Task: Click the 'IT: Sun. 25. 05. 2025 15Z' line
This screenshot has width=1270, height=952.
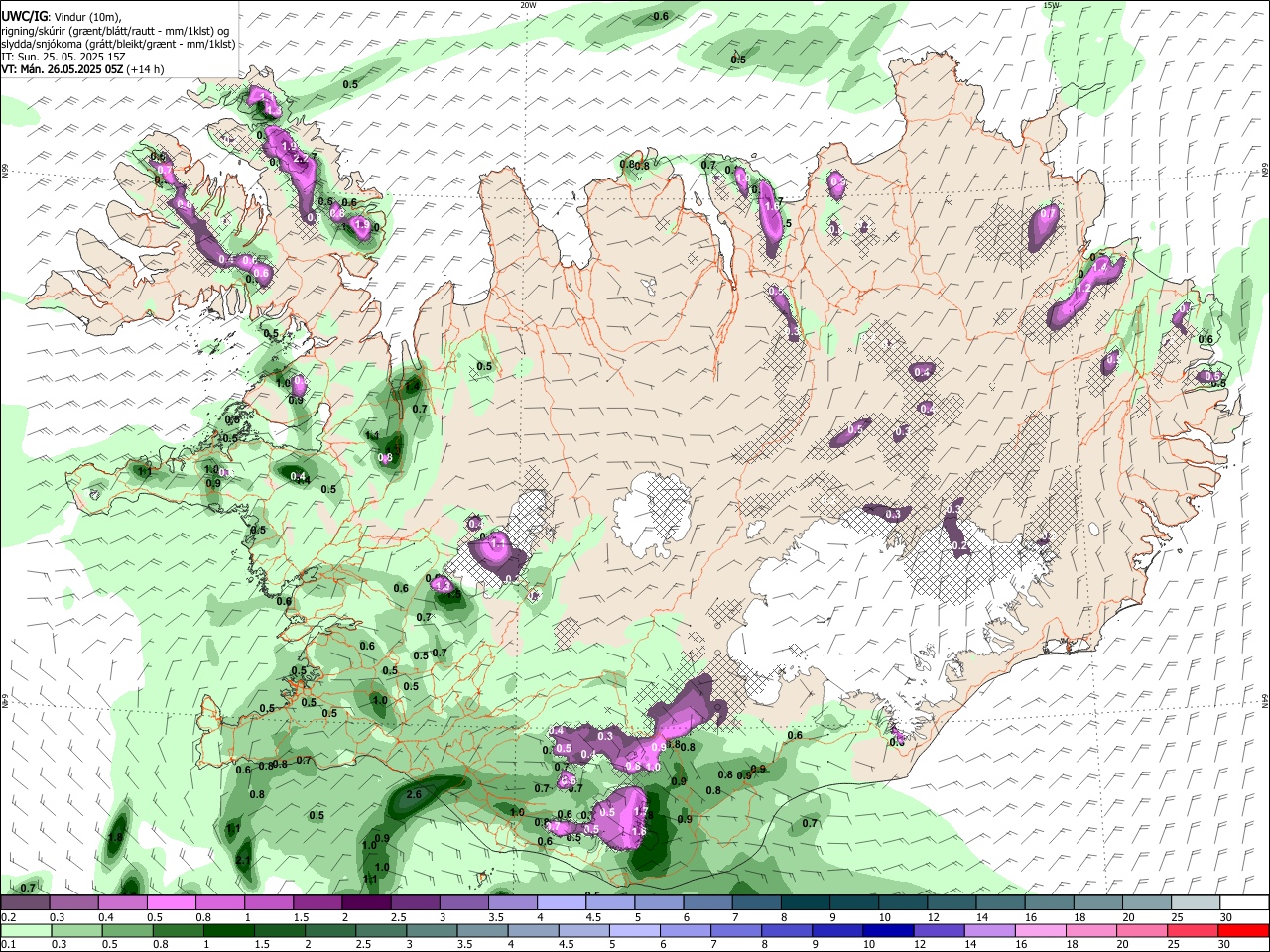Action: pos(63,57)
